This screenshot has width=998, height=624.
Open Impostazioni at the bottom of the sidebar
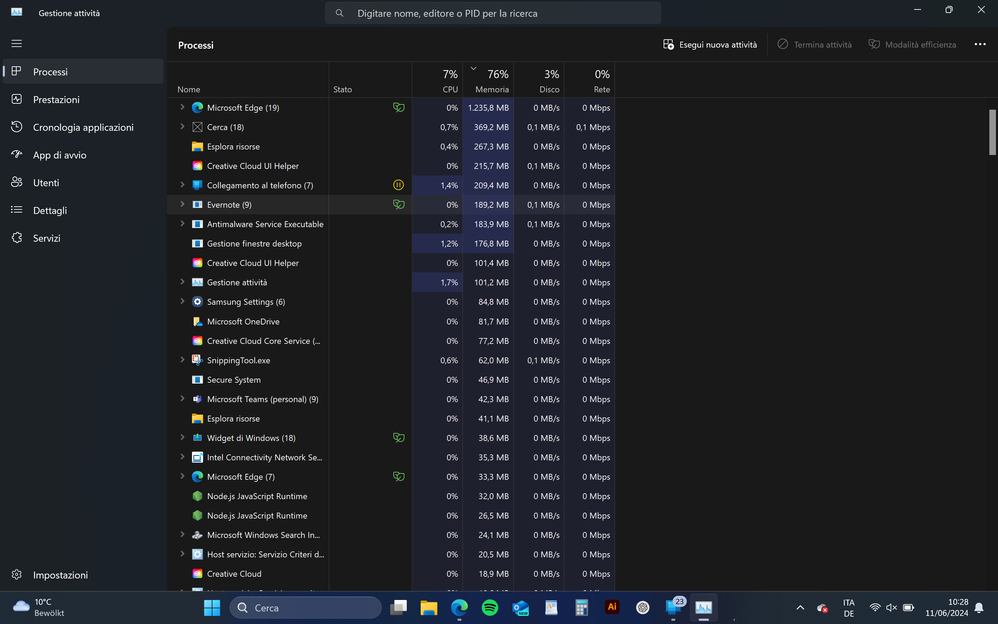(83, 575)
